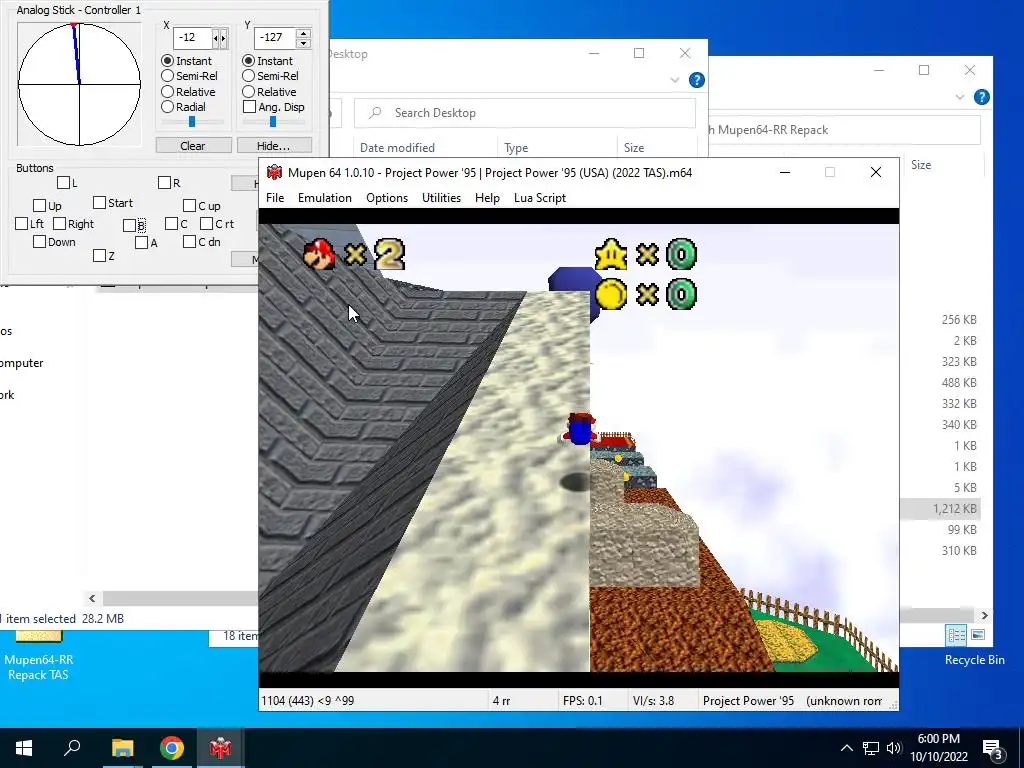Adjust the X axis sensitivity slider
1024x768 pixels.
pos(192,121)
